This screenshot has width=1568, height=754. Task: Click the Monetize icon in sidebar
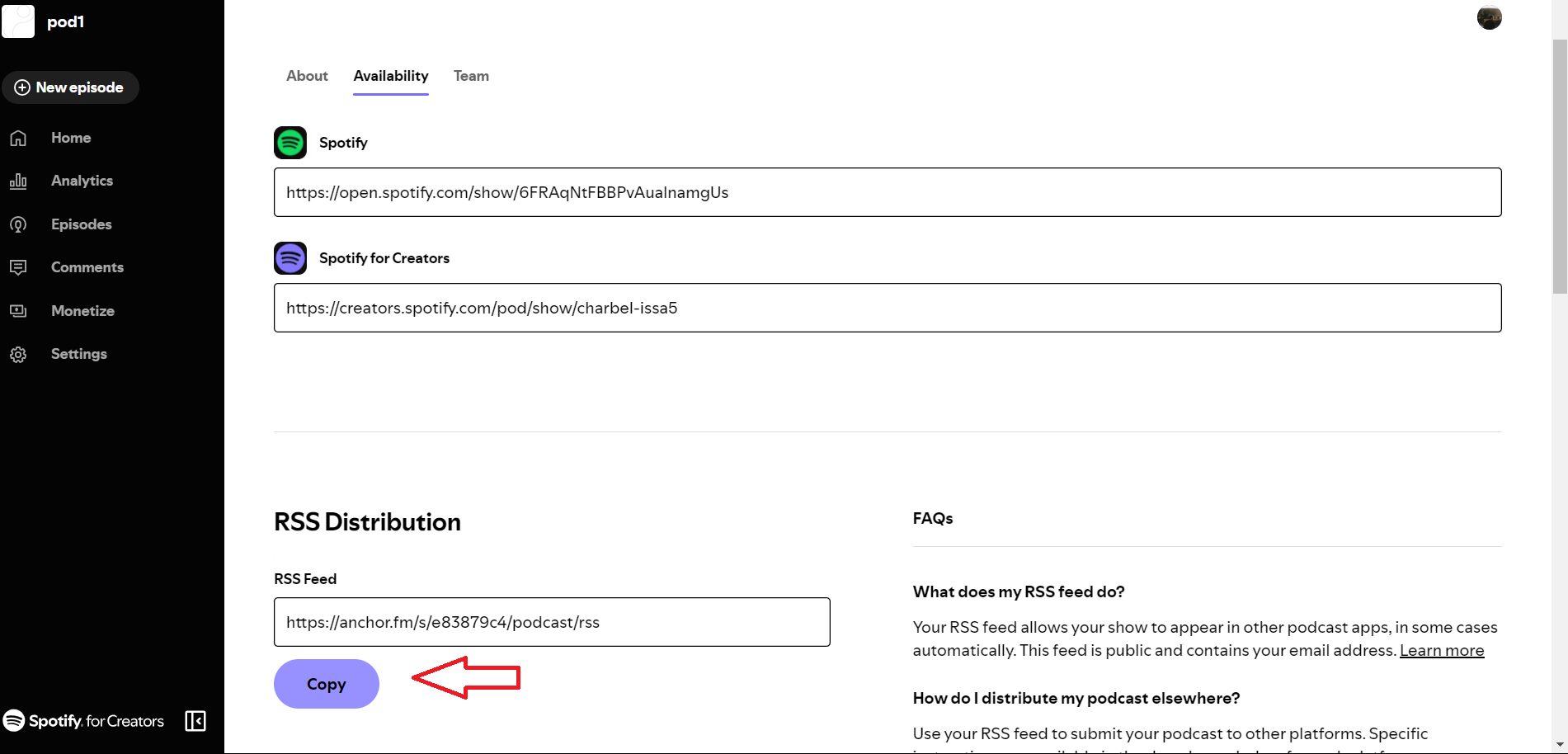[18, 311]
